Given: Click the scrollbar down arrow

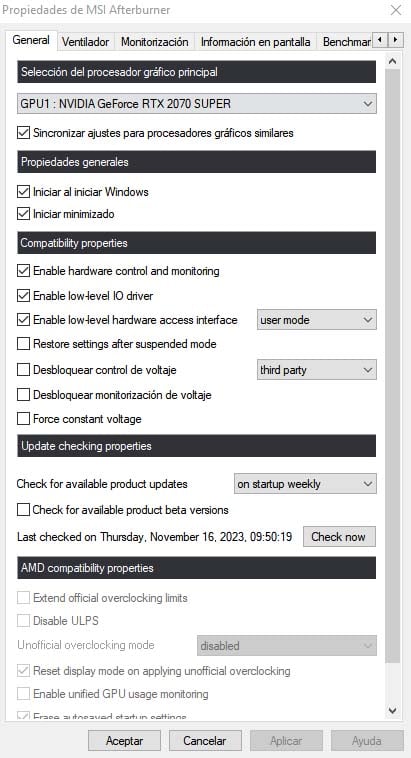Looking at the screenshot, I should tap(393, 710).
